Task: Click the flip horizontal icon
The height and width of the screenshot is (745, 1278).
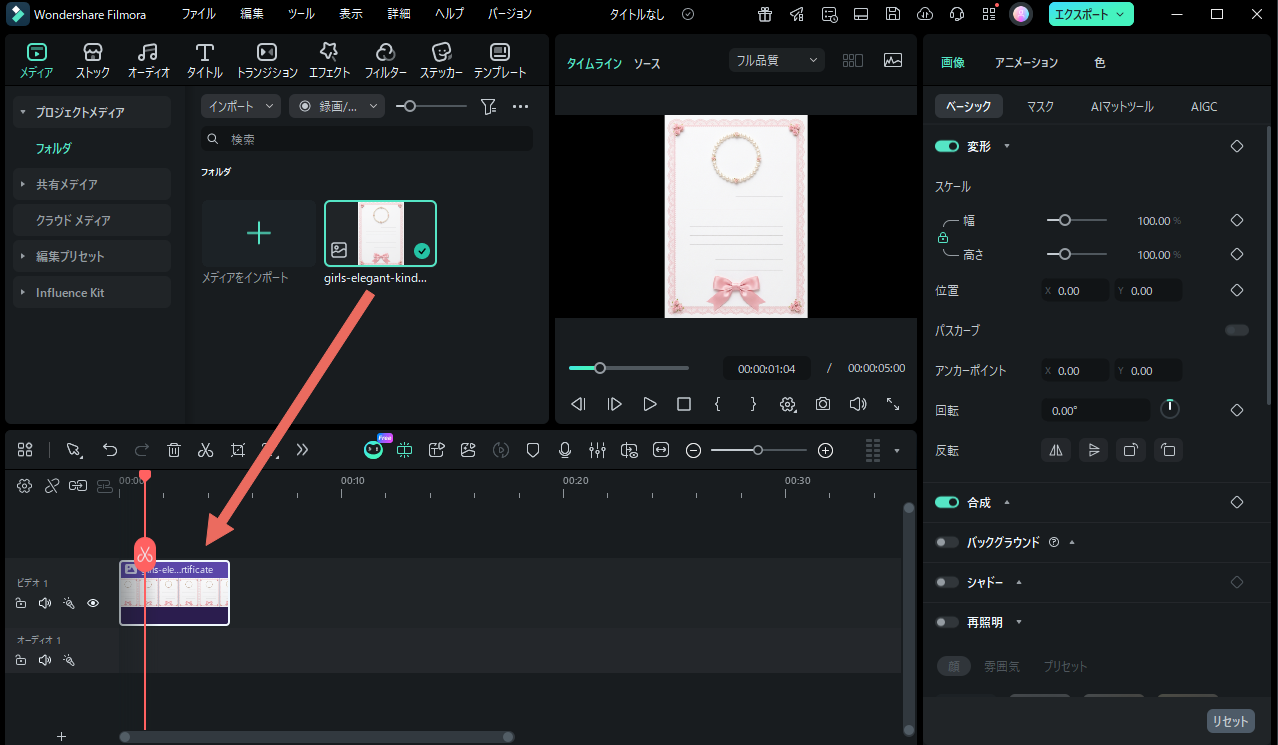Action: 1055,450
